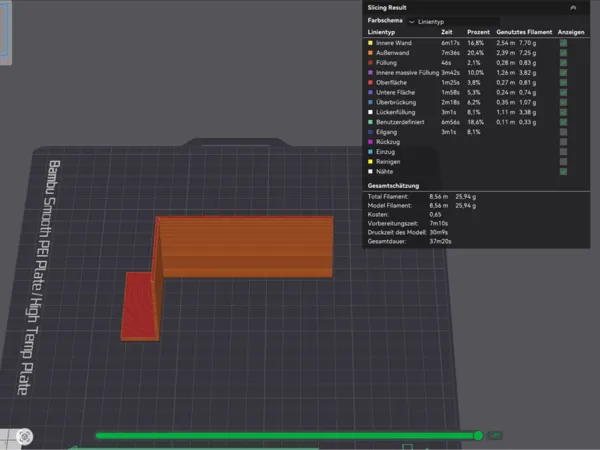This screenshot has height=450, width=600.
Task: Click the Kosten 0,65 value
Action: point(435,215)
